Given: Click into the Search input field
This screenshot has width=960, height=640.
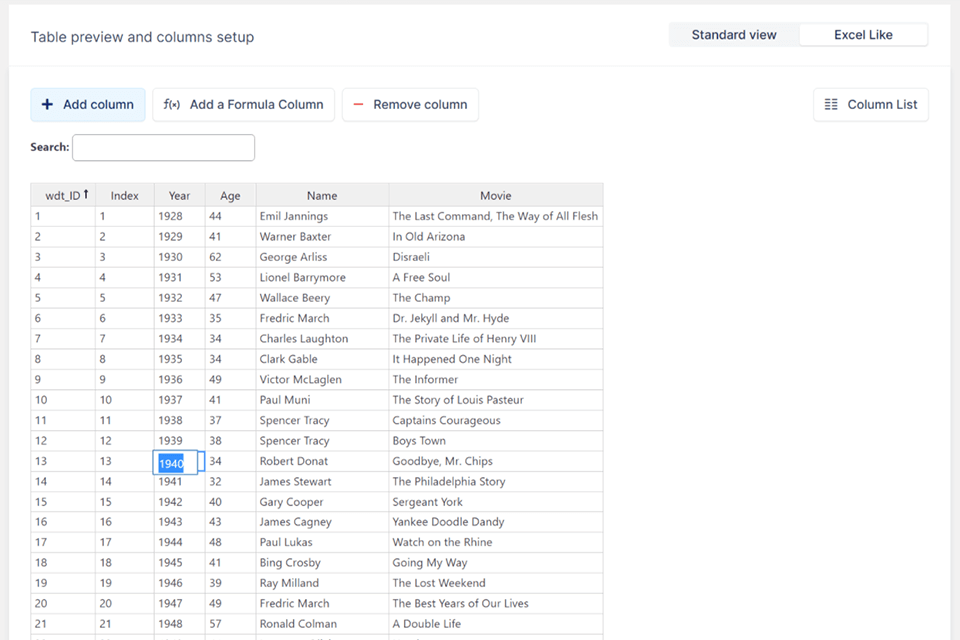Looking at the screenshot, I should pyautogui.click(x=163, y=148).
